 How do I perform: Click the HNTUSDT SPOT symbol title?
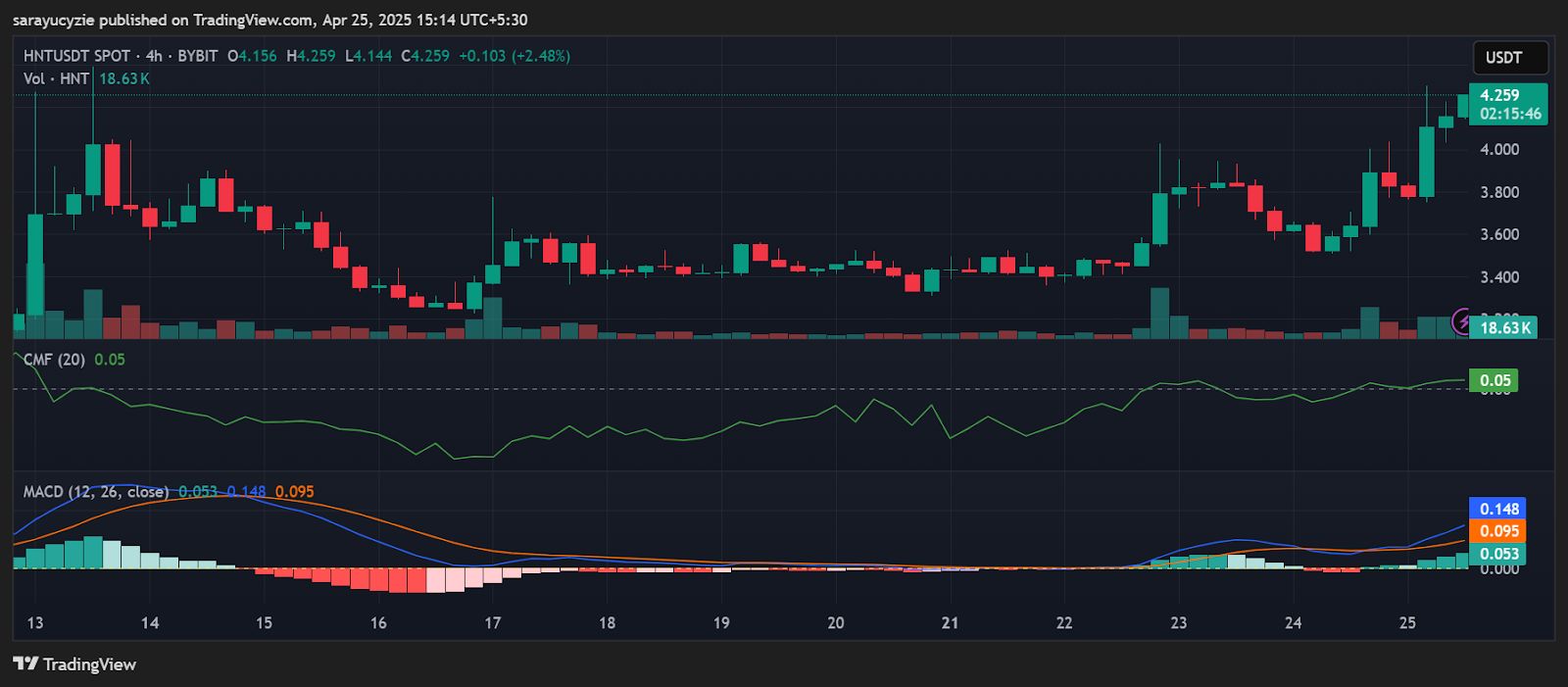pyautogui.click(x=76, y=56)
